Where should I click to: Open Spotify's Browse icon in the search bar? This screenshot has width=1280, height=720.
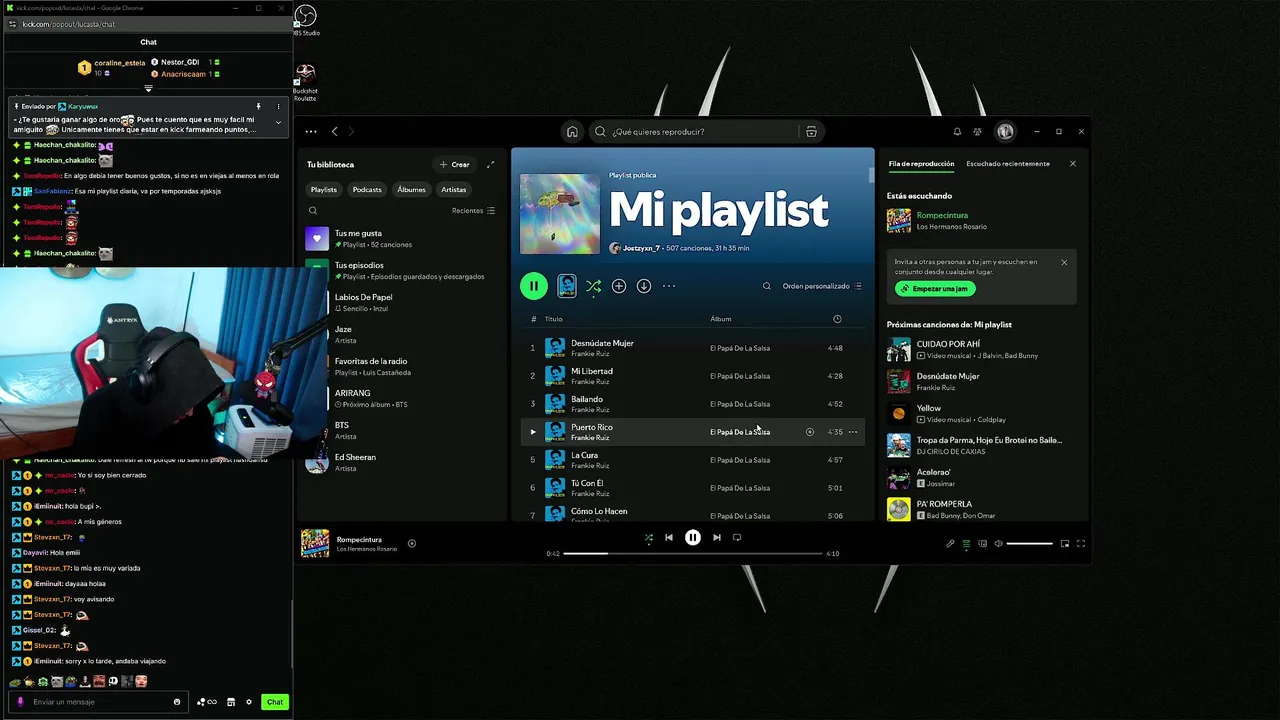tap(811, 131)
